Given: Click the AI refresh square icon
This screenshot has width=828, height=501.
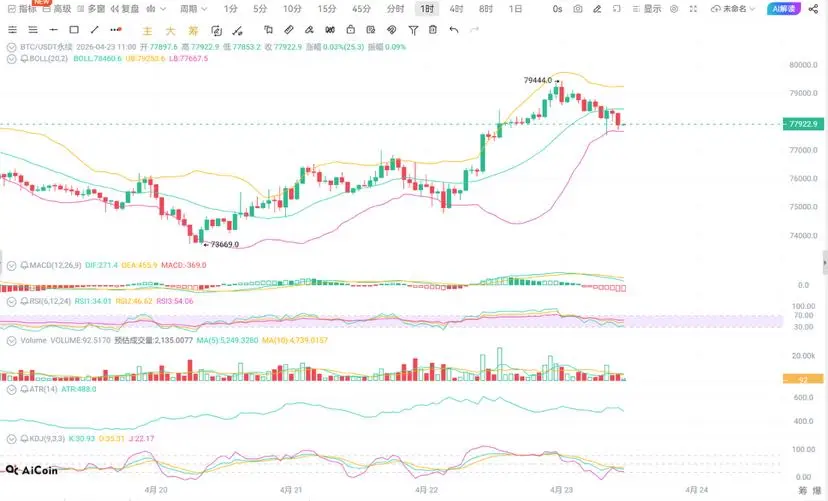Looking at the screenshot, I should coord(216,31).
